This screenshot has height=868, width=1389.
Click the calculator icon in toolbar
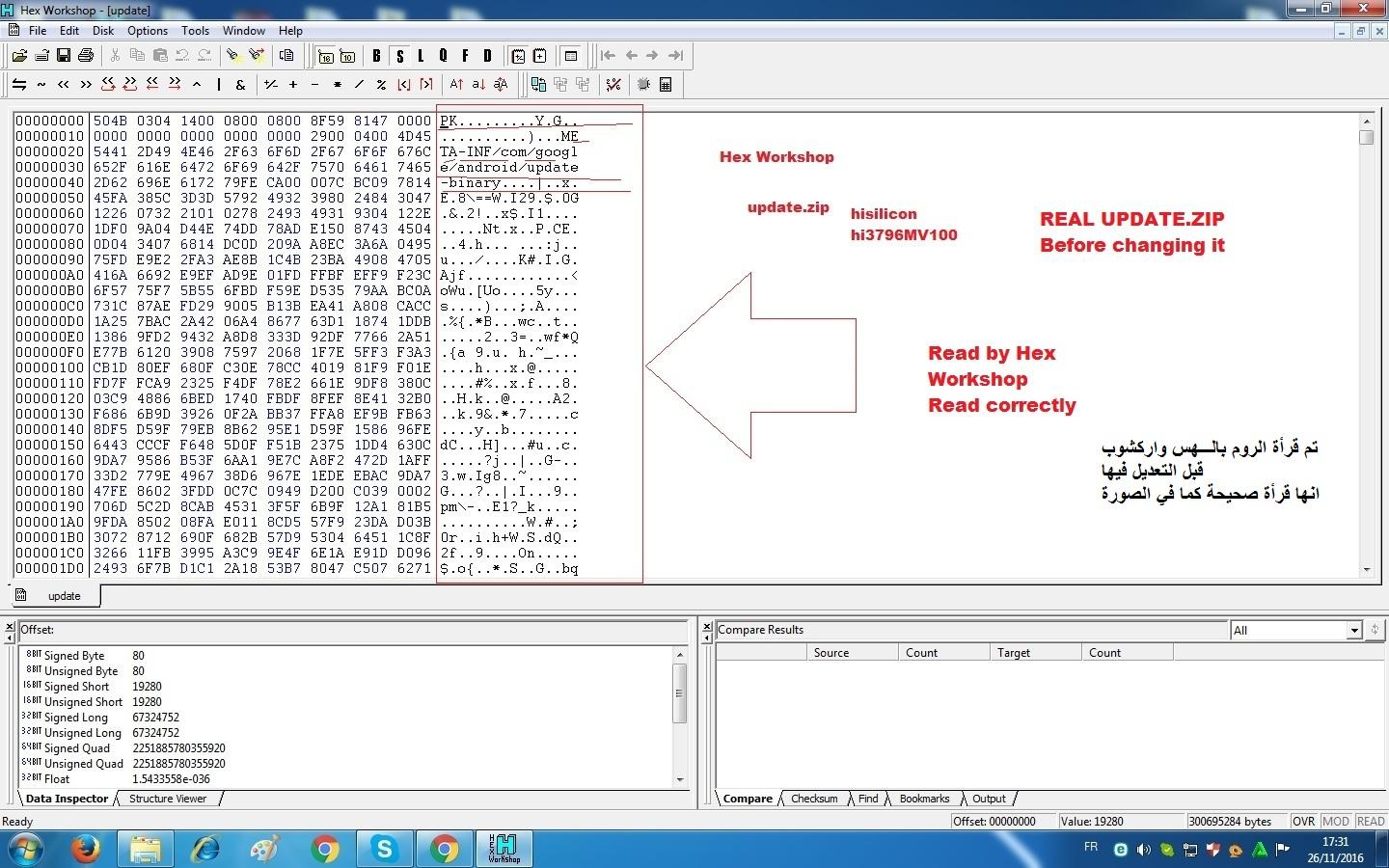(666, 85)
